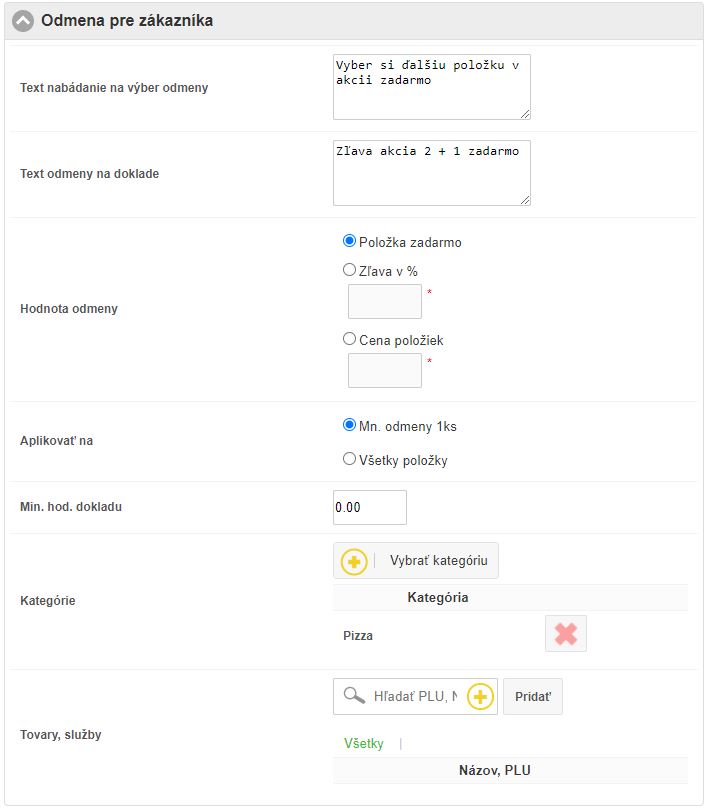Select the Položka zadarmo radio option
The image size is (714, 812).
pos(349,241)
